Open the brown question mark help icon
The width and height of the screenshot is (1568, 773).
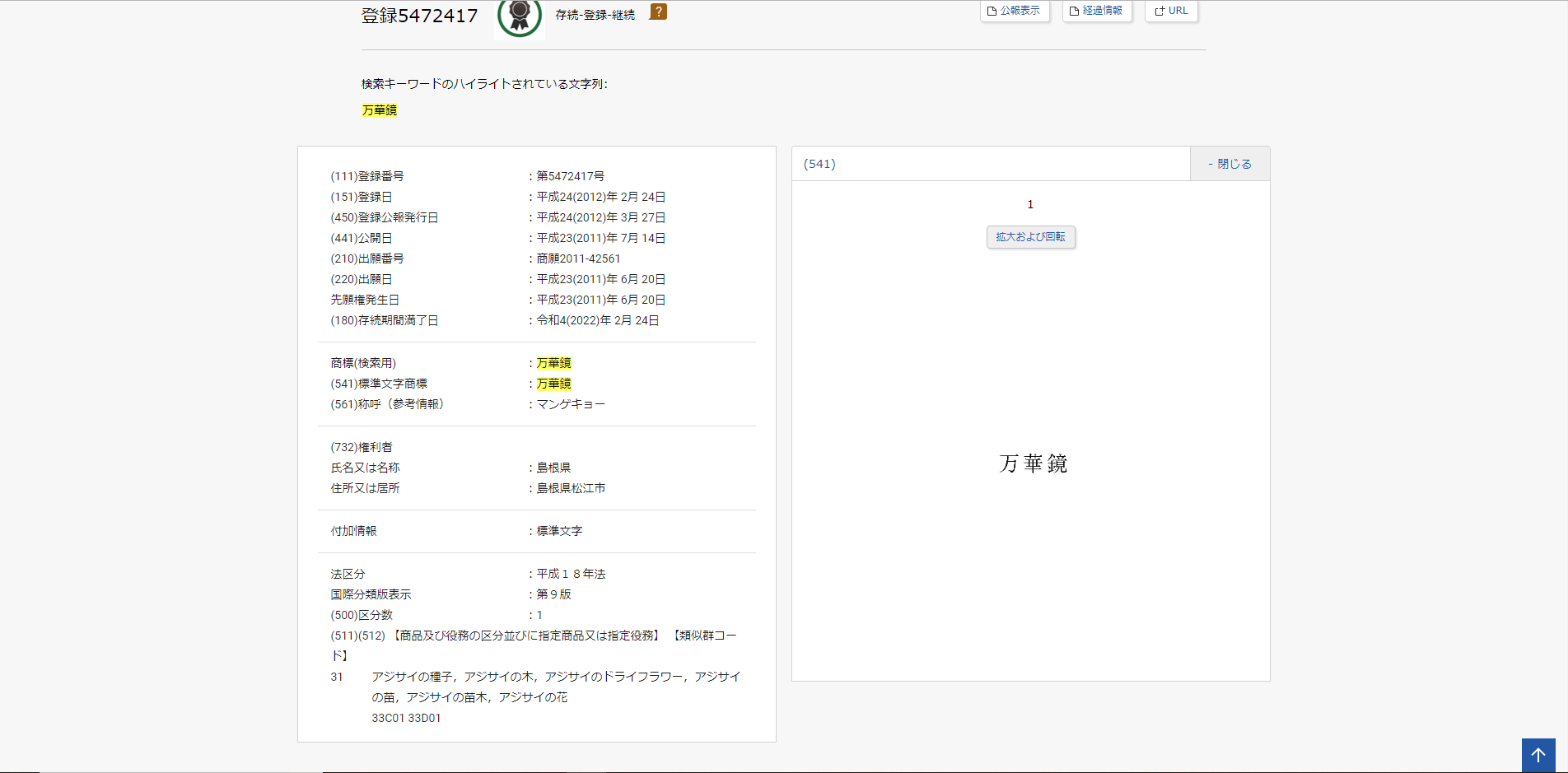(x=658, y=12)
